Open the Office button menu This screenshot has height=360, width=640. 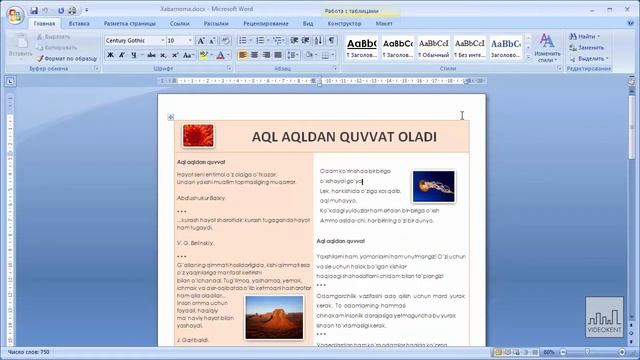[x=15, y=15]
